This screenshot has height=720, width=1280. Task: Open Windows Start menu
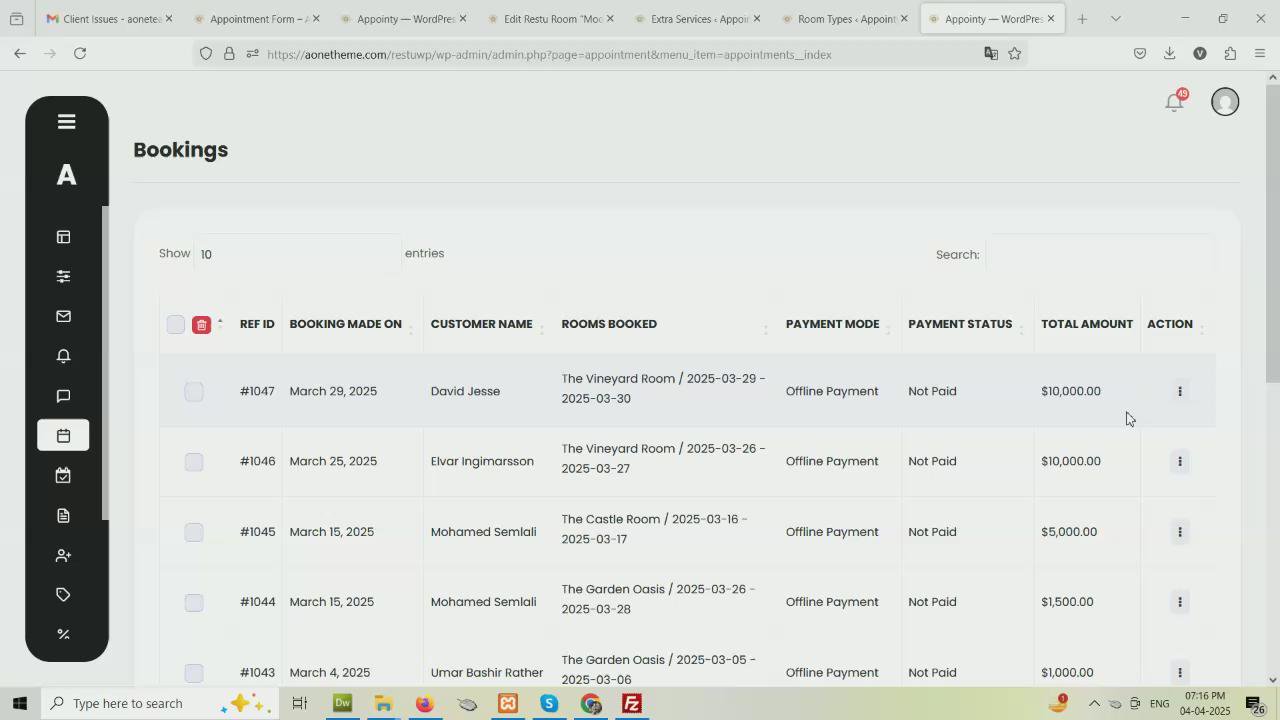click(20, 704)
